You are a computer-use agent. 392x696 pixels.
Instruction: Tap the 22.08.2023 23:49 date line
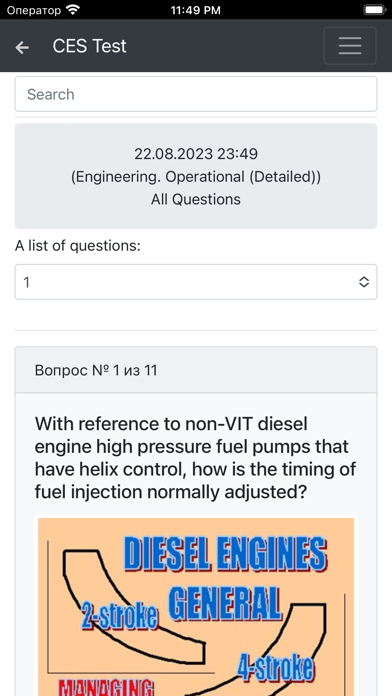[196, 154]
